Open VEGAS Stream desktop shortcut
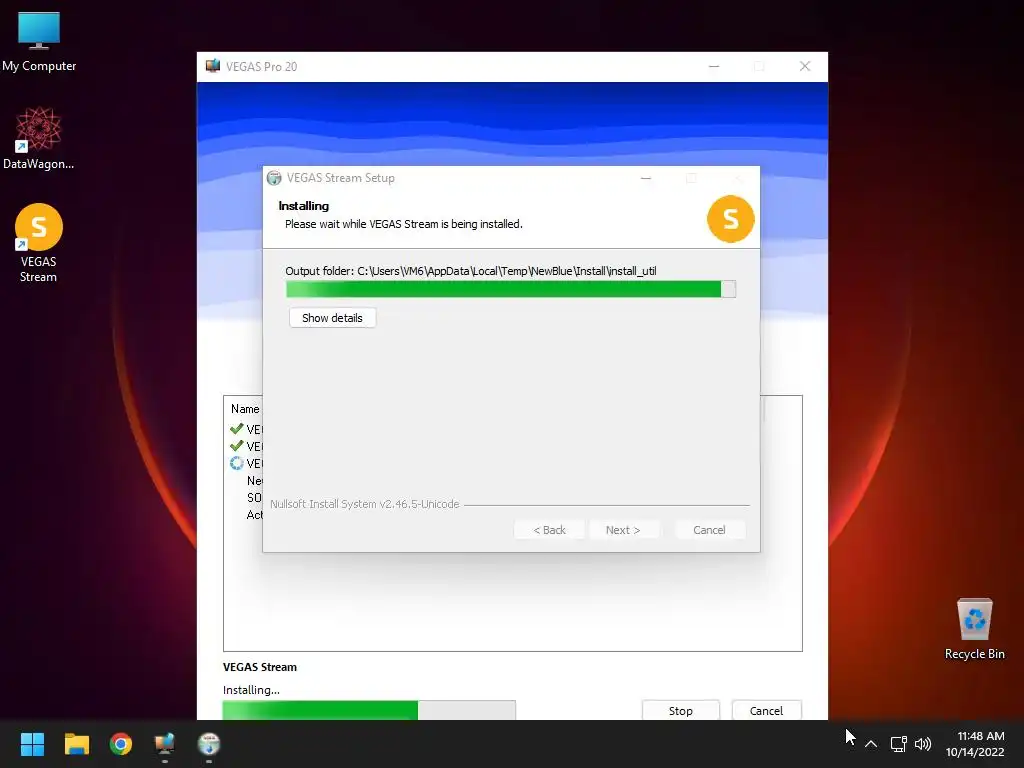This screenshot has width=1024, height=768. [39, 242]
